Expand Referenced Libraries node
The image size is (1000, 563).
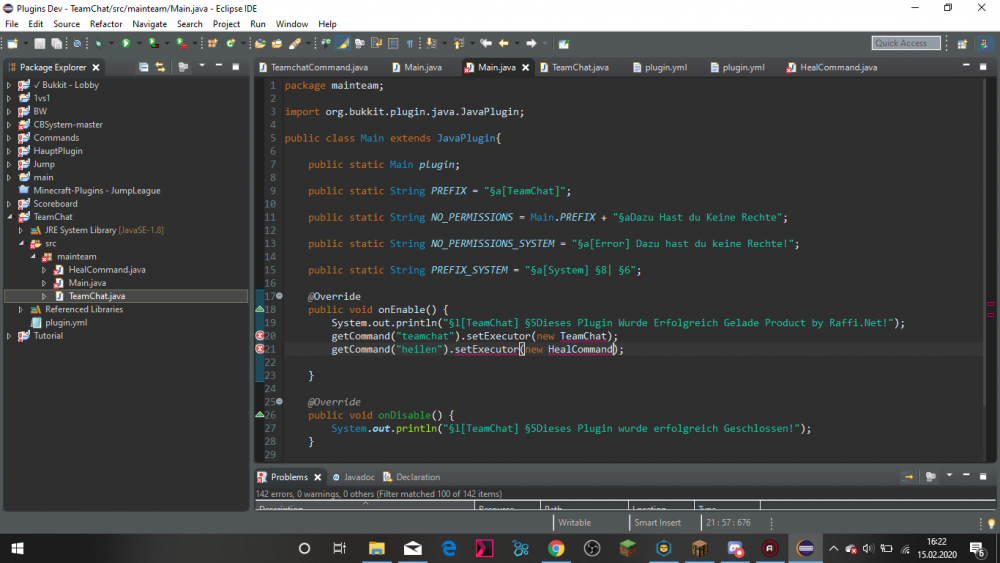(20, 309)
